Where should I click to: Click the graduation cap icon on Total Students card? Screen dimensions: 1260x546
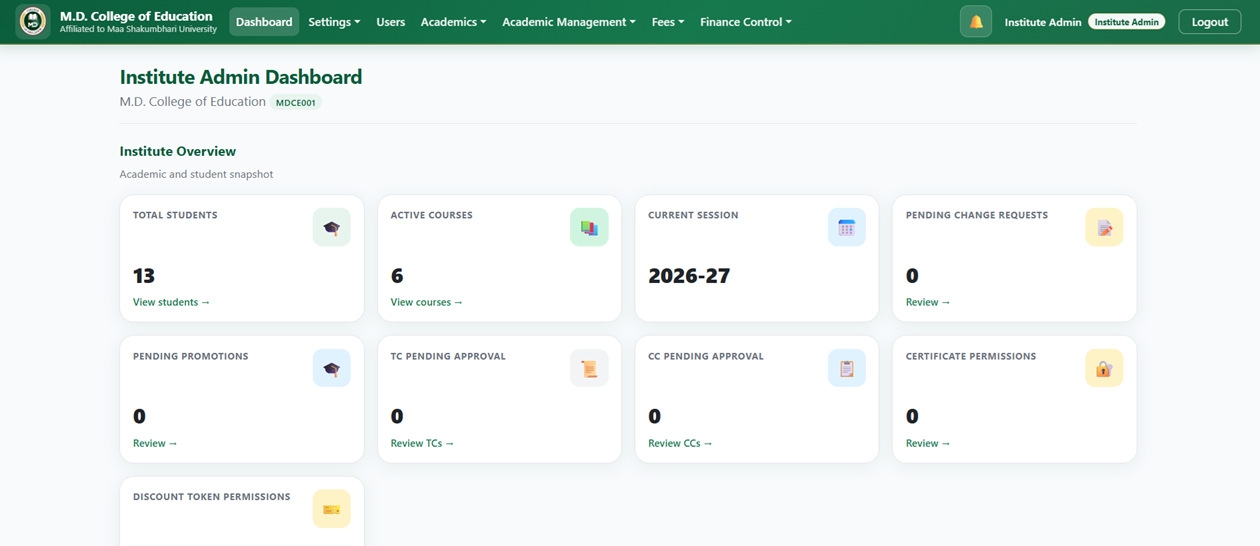pos(331,228)
